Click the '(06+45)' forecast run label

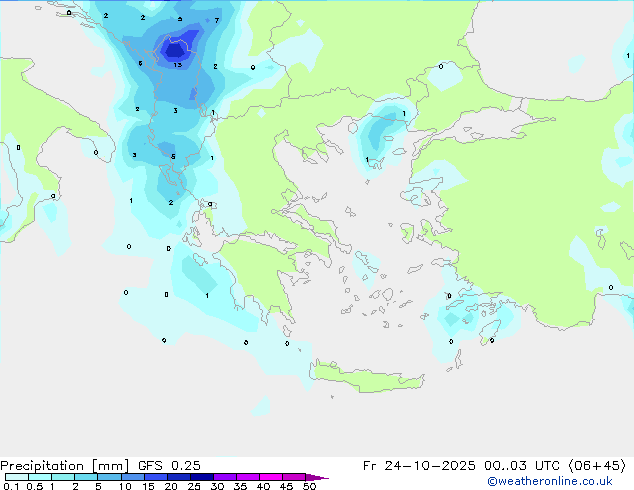(x=597, y=466)
